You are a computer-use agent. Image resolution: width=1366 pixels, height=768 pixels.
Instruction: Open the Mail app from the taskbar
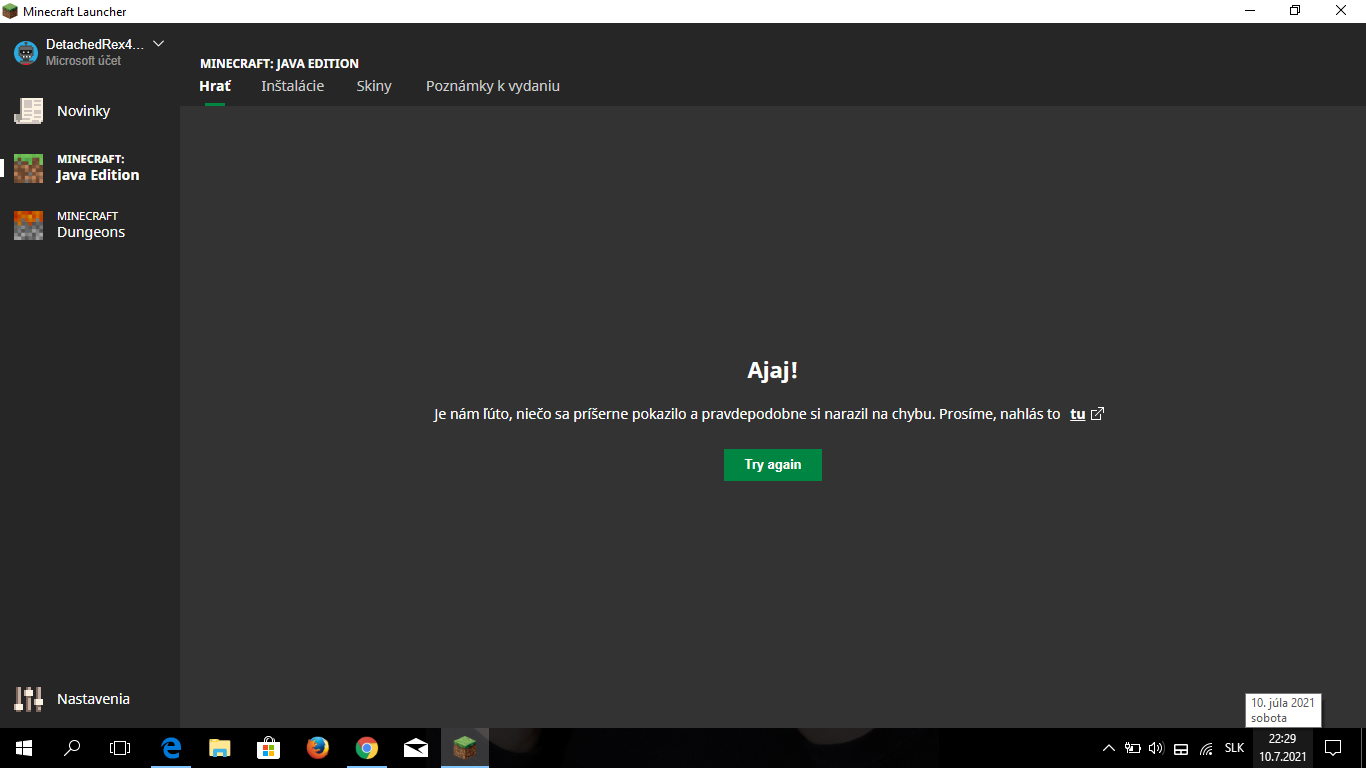tap(416, 748)
